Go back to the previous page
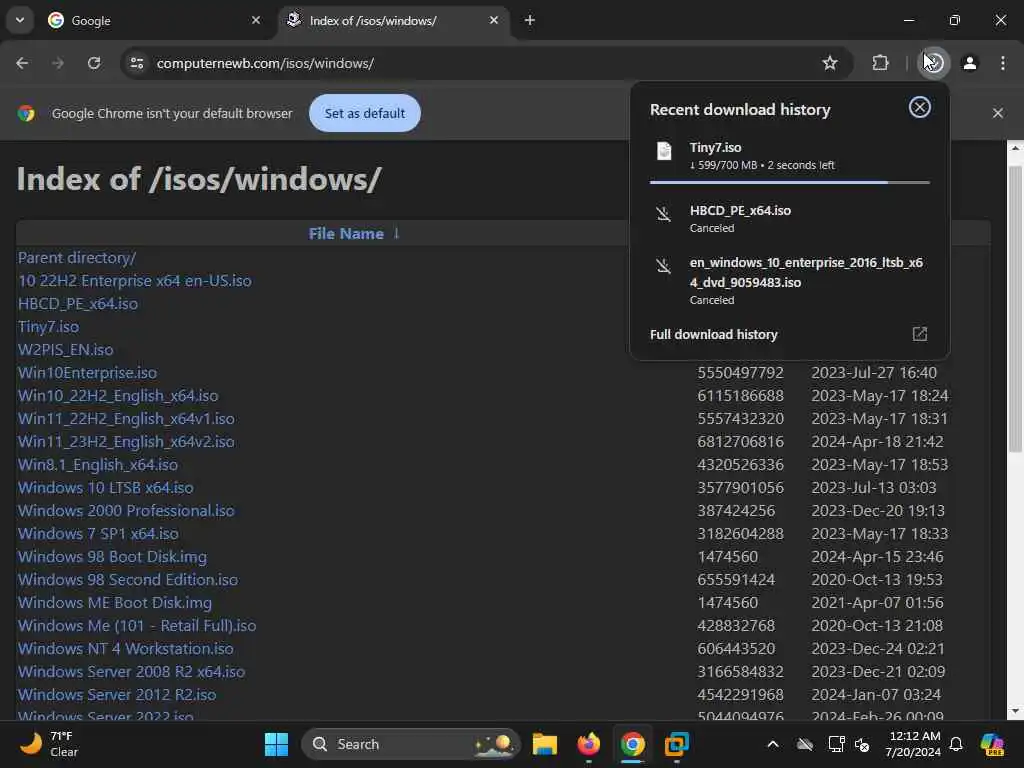The height and width of the screenshot is (768, 1024). pos(22,63)
